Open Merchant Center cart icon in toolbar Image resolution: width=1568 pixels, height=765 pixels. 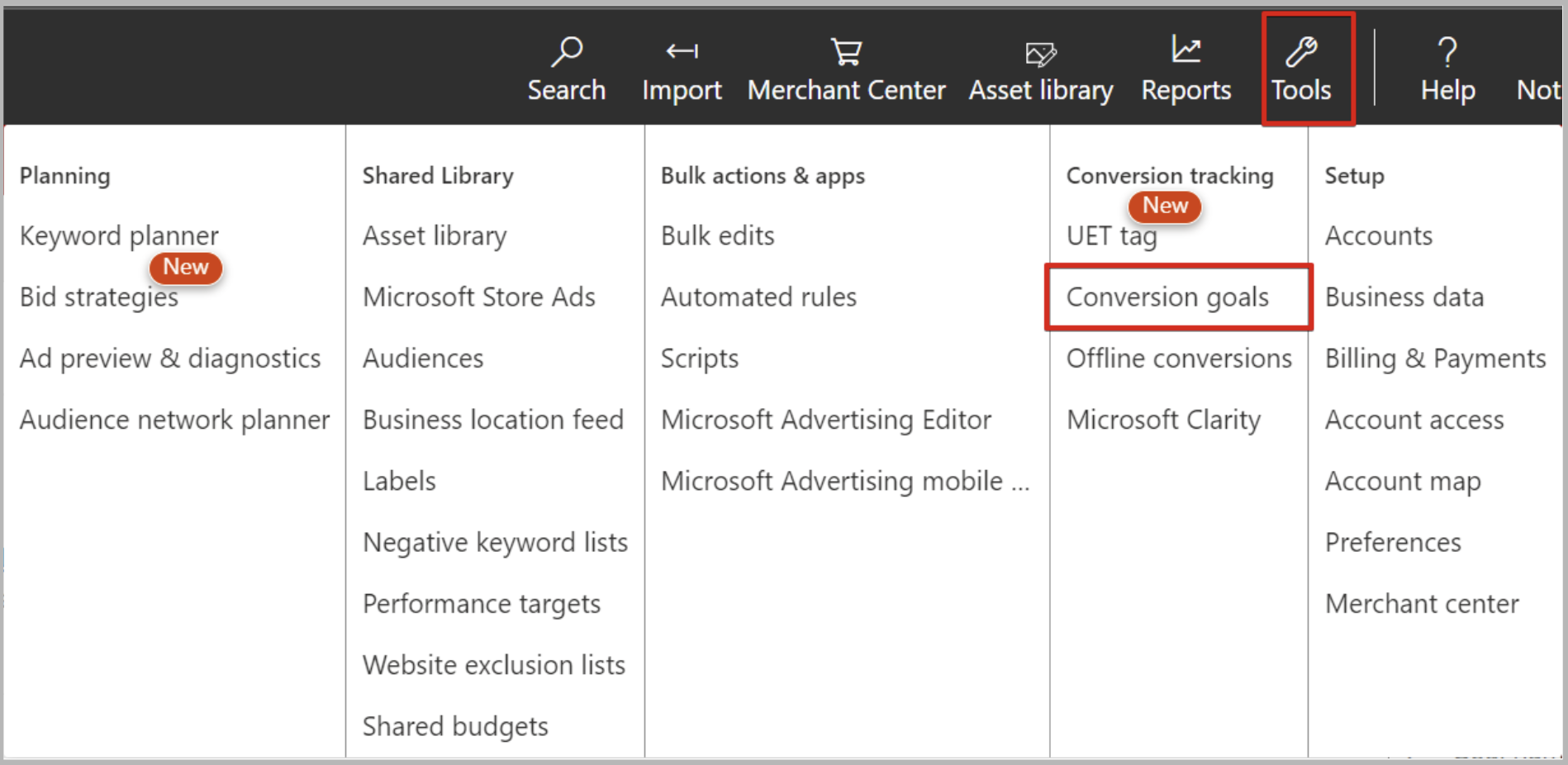[x=846, y=52]
